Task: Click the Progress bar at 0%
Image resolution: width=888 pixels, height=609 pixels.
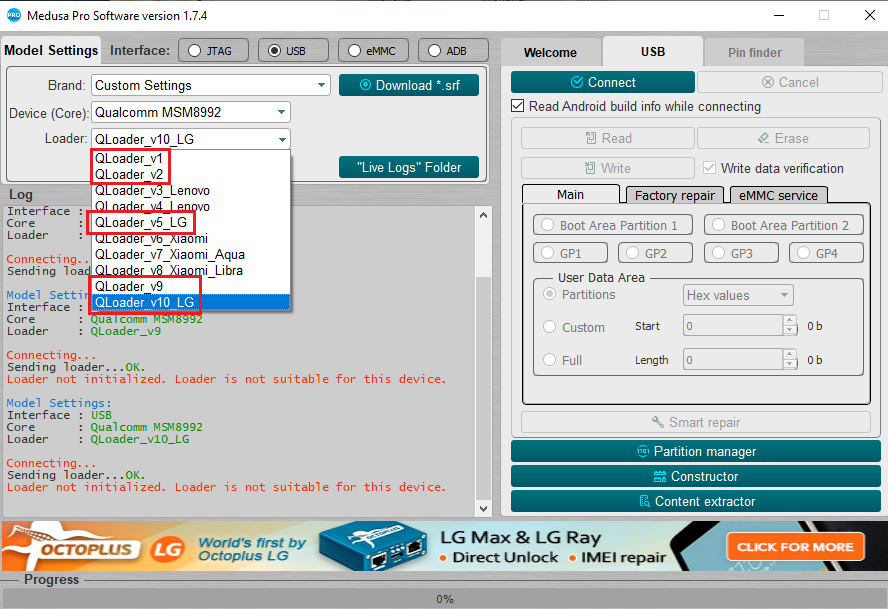Action: point(444,599)
